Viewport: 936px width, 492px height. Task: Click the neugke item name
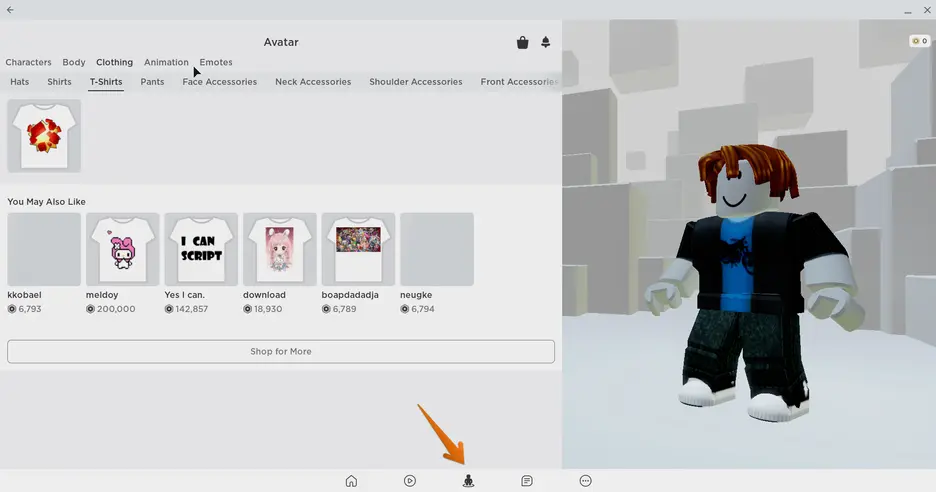pyautogui.click(x=416, y=295)
